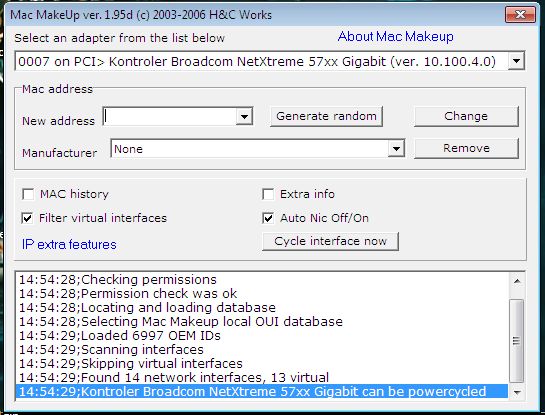The width and height of the screenshot is (545, 415).
Task: Click the log scrollbar down arrow
Action: click(517, 392)
